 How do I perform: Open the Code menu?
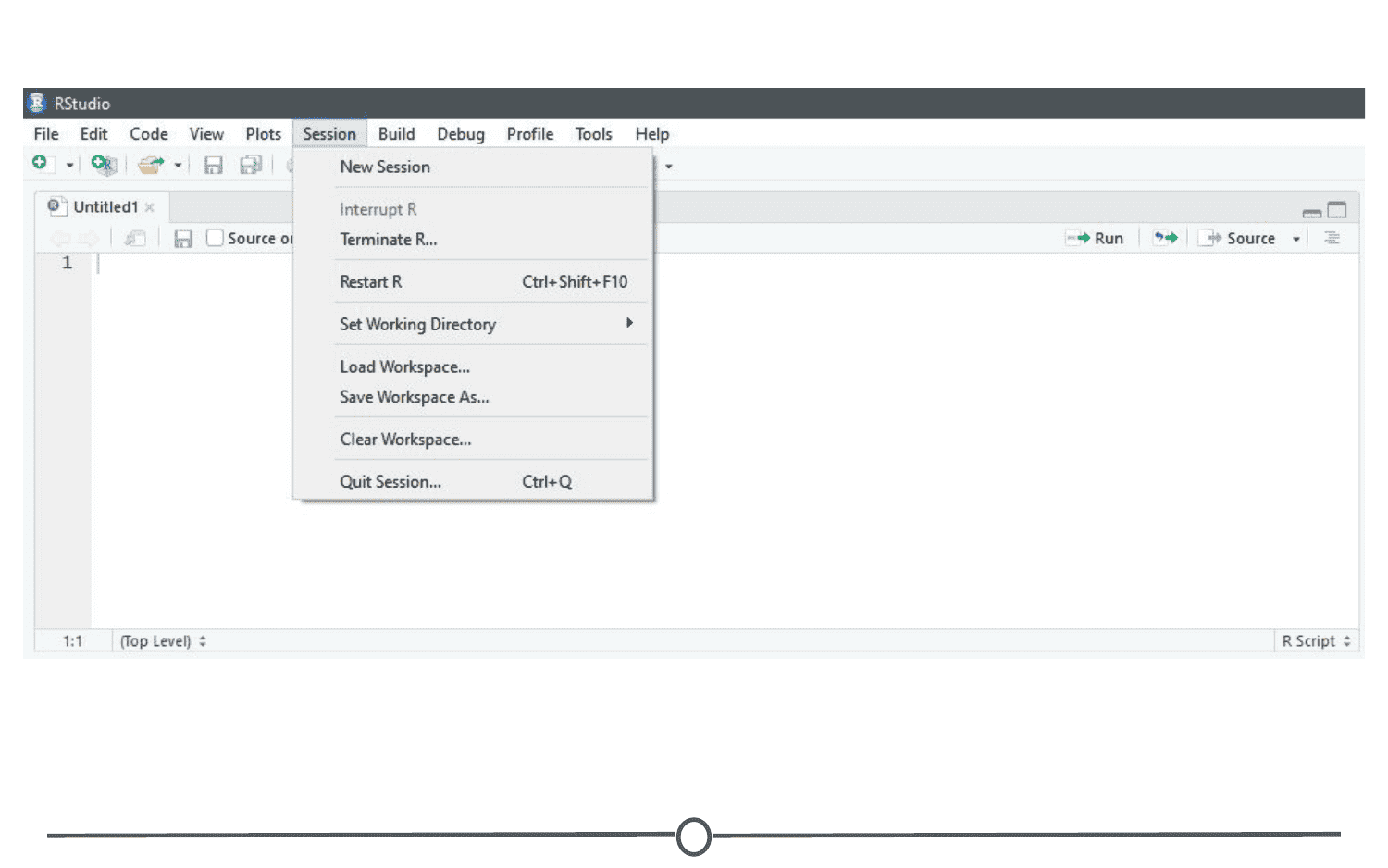tap(149, 134)
